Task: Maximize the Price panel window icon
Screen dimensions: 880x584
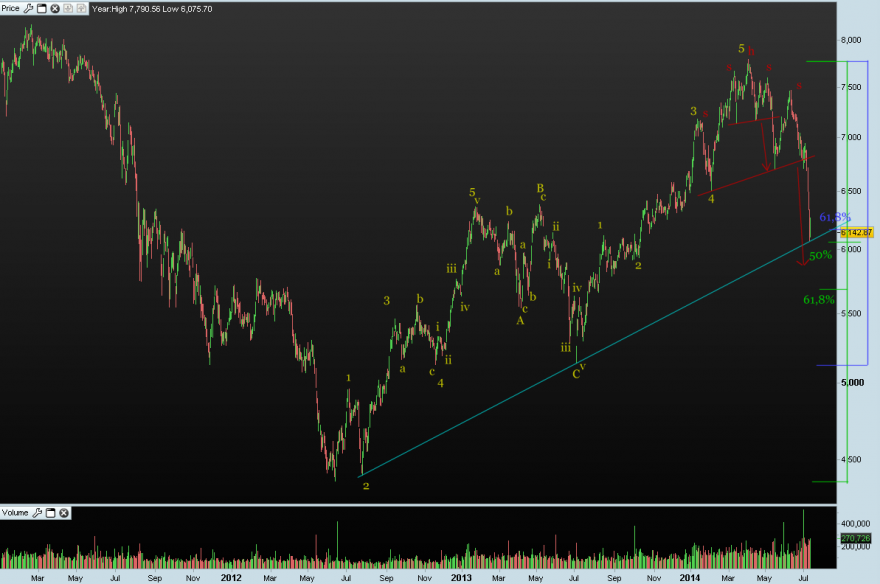Action: [42, 8]
